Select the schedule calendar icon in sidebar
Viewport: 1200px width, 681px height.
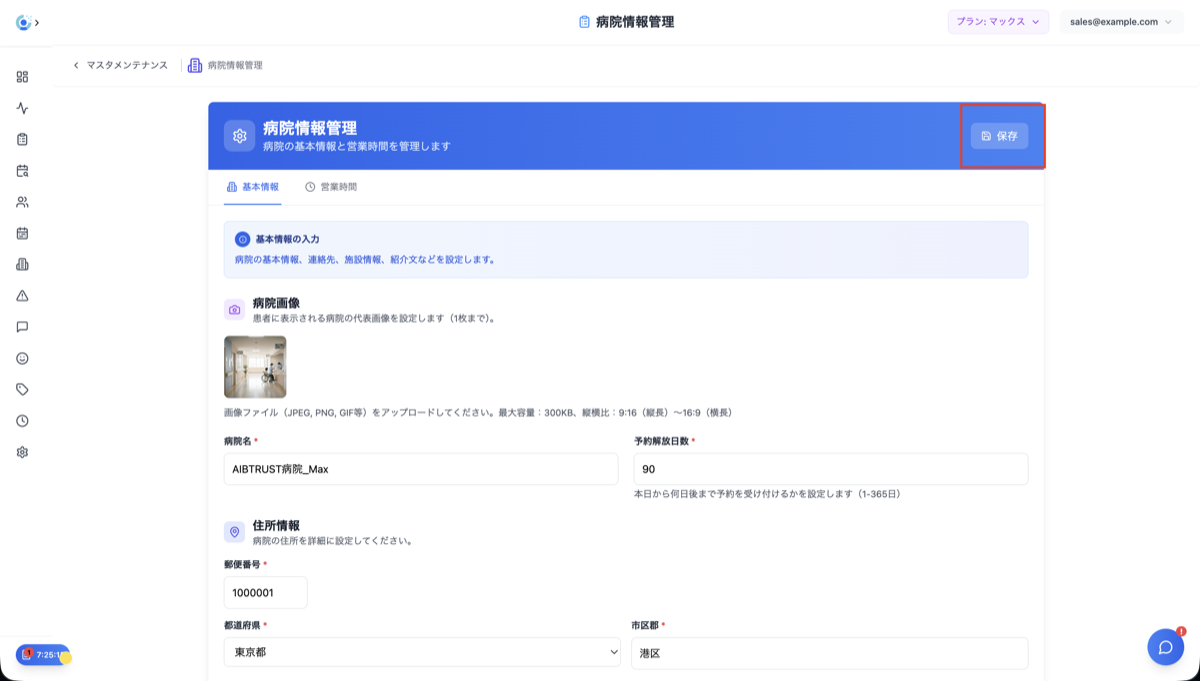[x=22, y=233]
